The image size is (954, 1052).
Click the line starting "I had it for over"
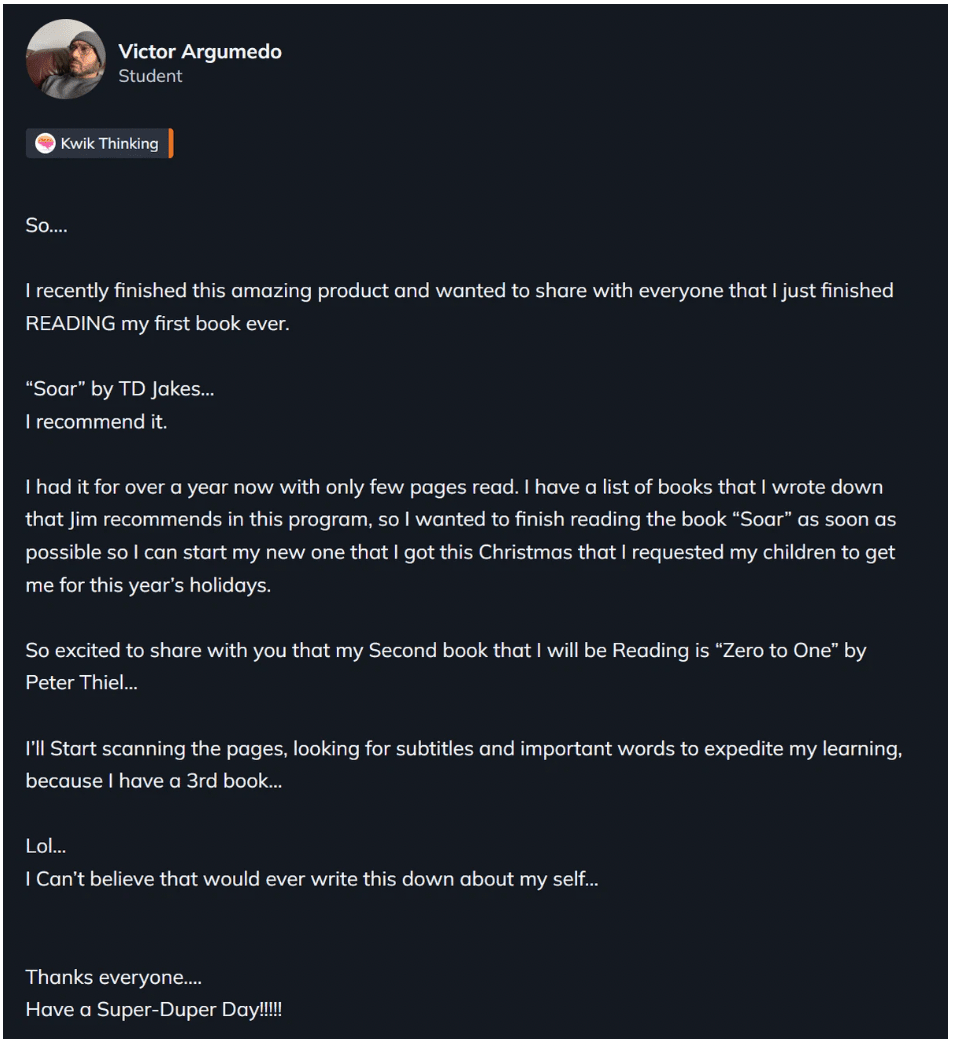[454, 488]
